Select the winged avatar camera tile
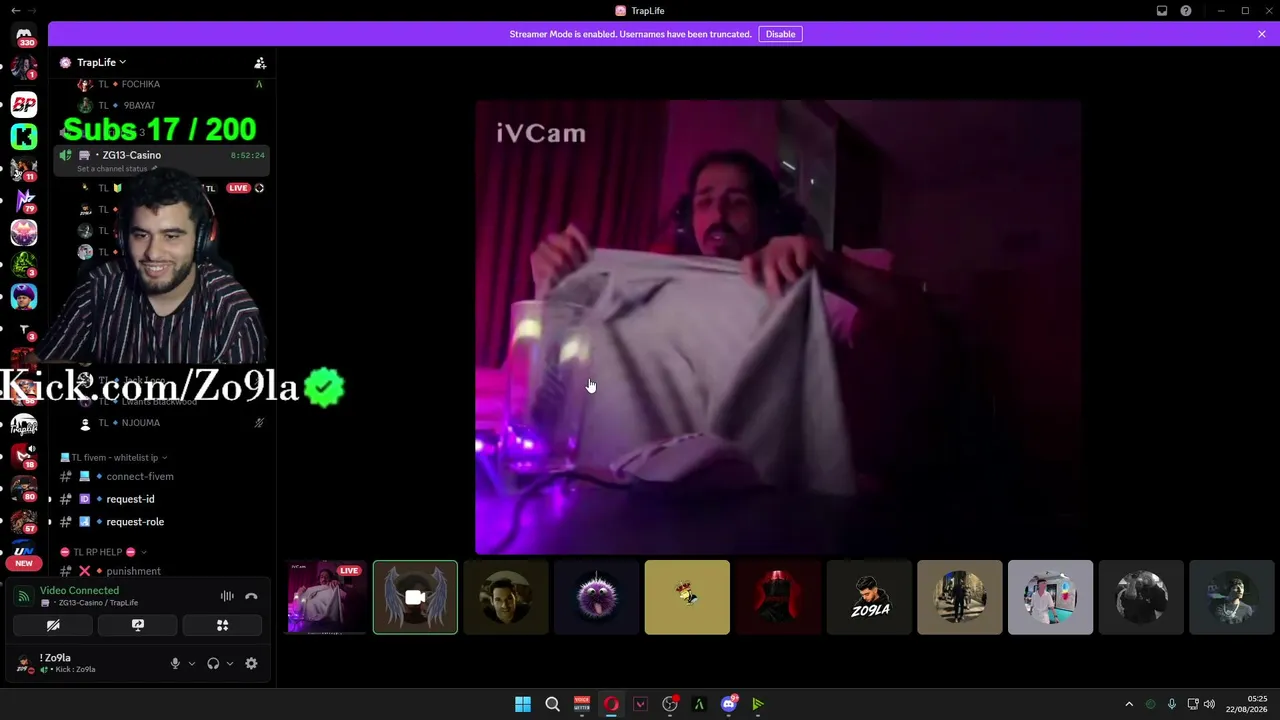This screenshot has height=720, width=1280. [x=415, y=597]
